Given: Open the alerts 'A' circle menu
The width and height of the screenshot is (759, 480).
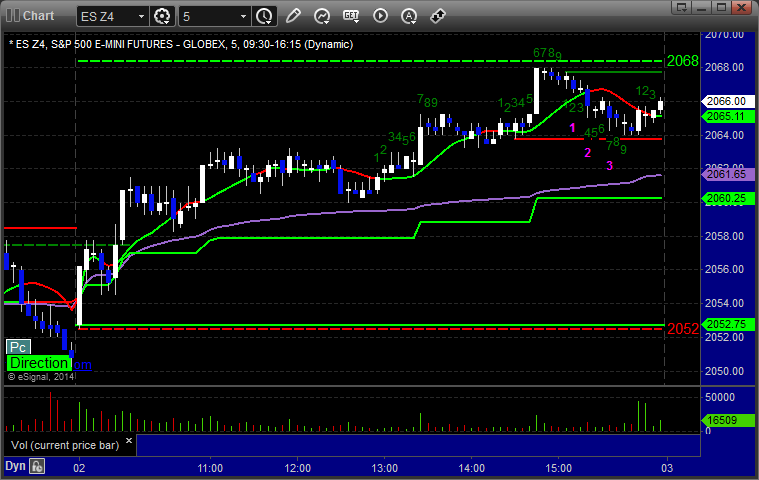Looking at the screenshot, I should point(410,16).
